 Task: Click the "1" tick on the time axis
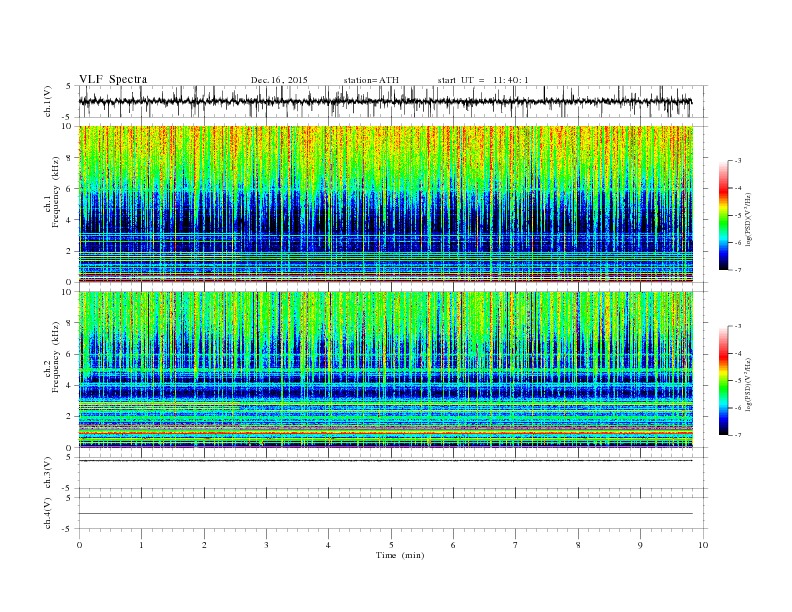click(x=141, y=545)
